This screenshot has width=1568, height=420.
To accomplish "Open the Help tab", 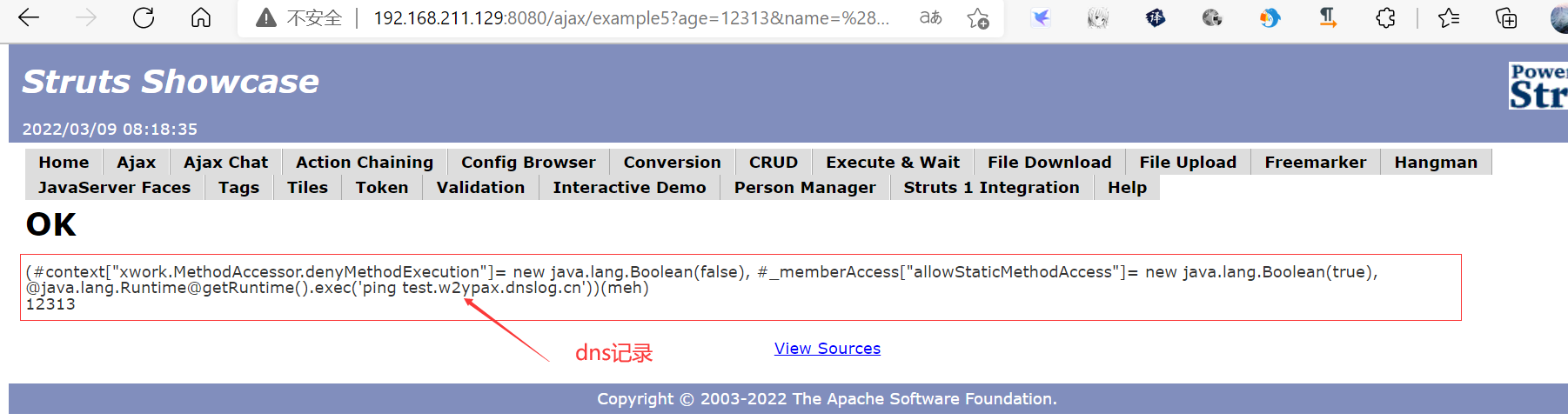I will 1127,187.
